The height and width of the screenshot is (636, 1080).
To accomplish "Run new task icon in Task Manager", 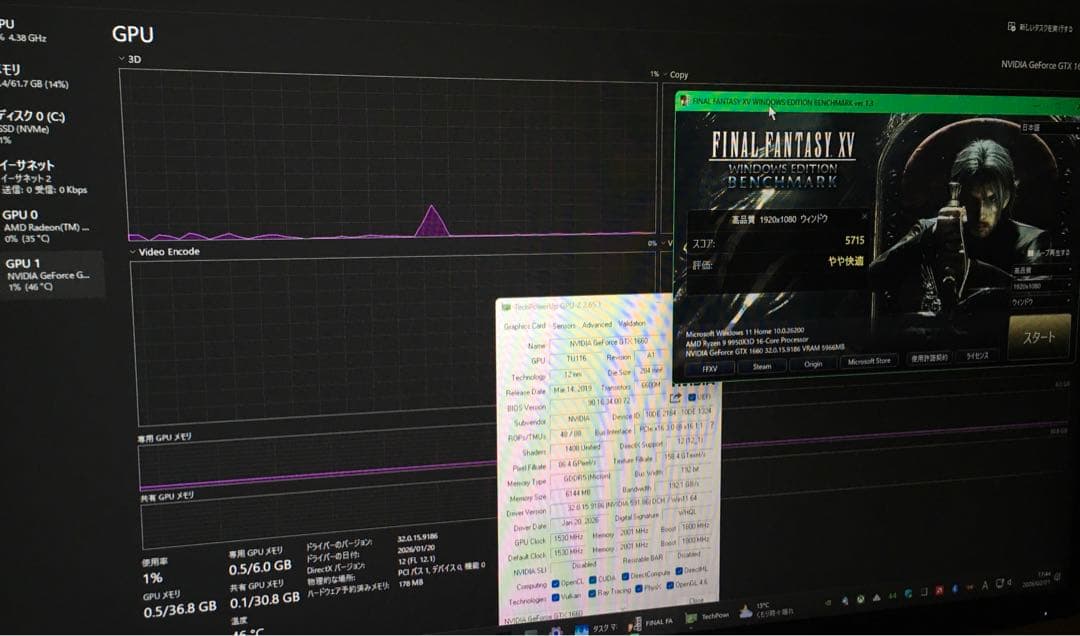I will (1011, 26).
